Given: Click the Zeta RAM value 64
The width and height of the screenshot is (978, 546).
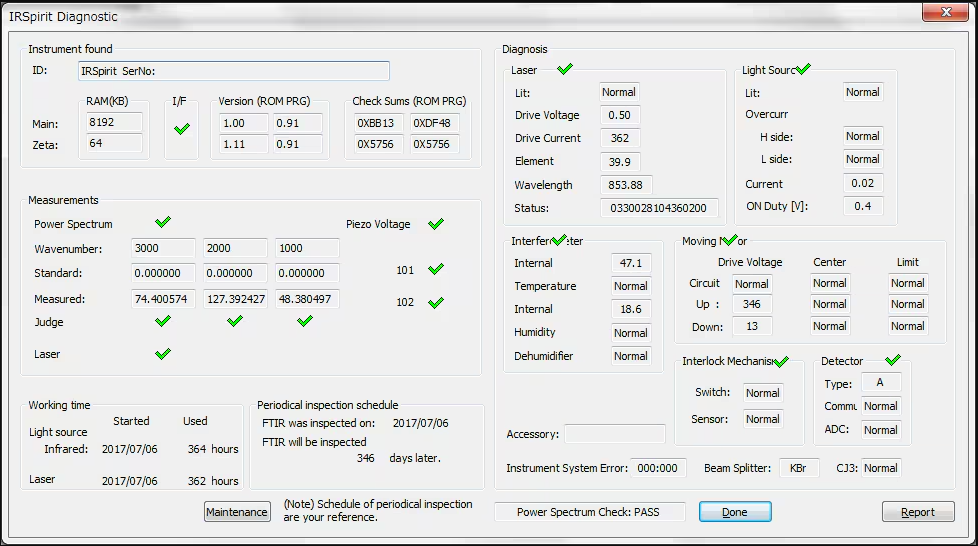Looking at the screenshot, I should [x=114, y=143].
